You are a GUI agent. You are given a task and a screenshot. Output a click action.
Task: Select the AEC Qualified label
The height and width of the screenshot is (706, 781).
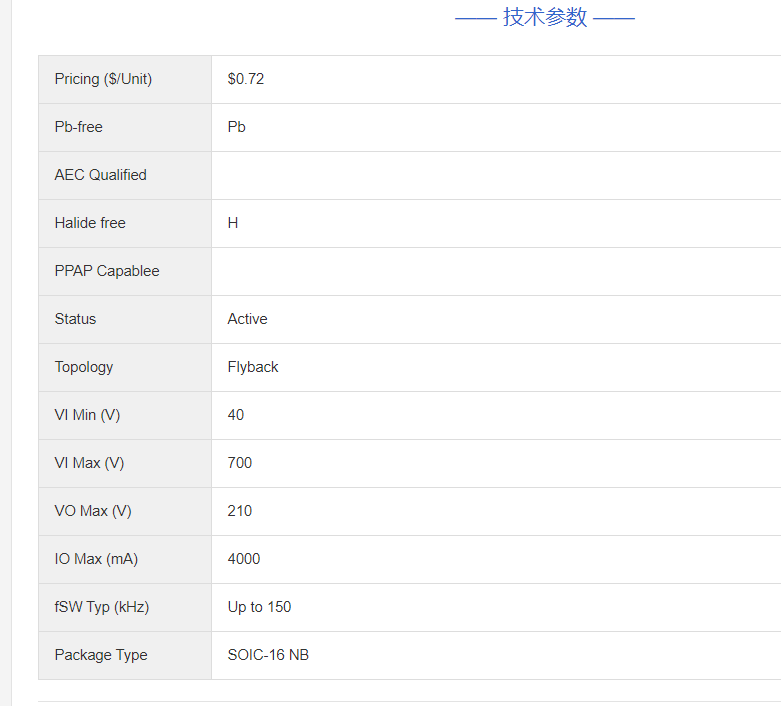click(x=100, y=175)
